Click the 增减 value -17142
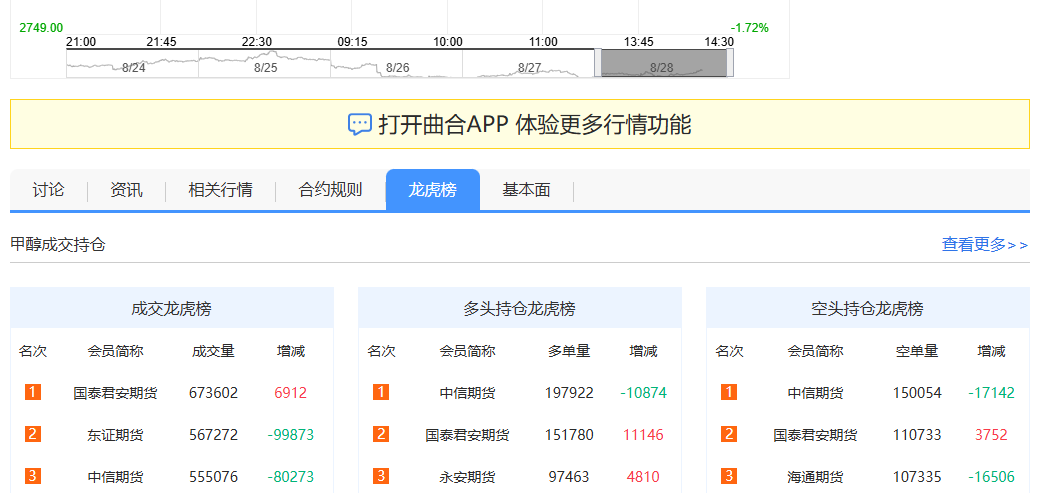Image resolution: width=1041 pixels, height=493 pixels. pos(991,393)
